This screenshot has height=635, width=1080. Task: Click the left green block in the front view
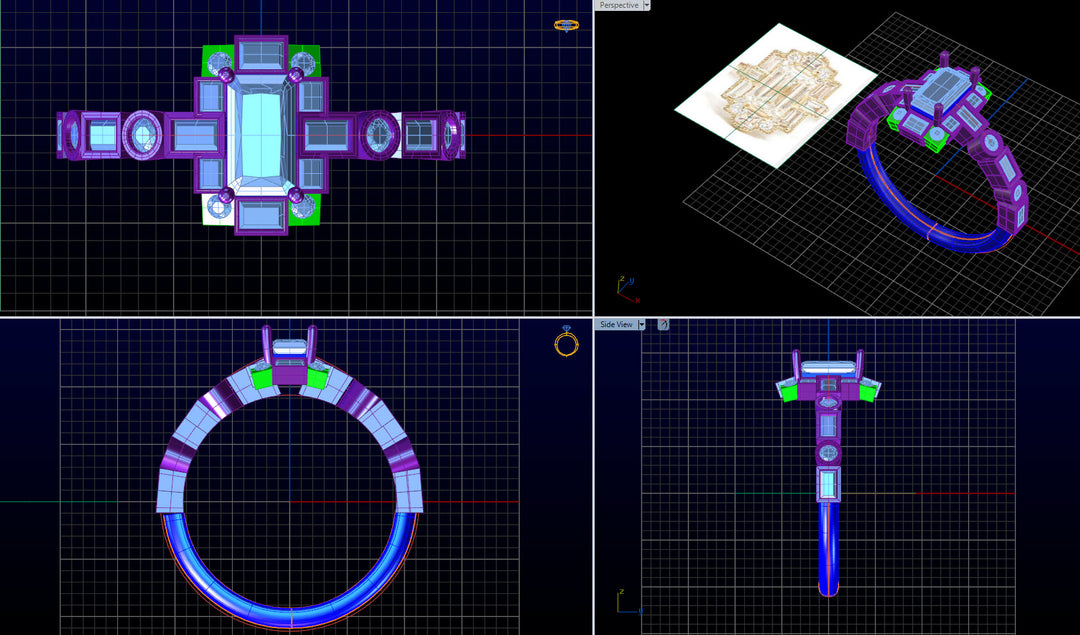pyautogui.click(x=263, y=377)
